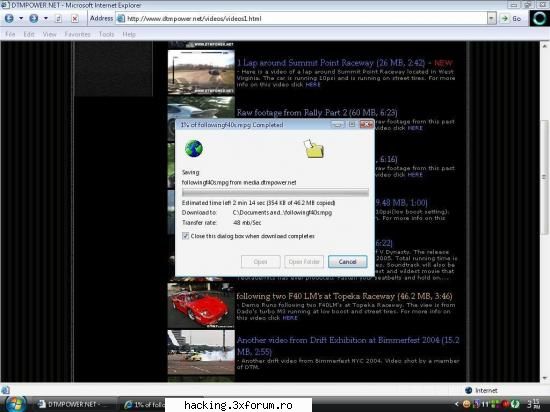
Task: Click the status bar page icon at bottom left
Action: pos(5,390)
